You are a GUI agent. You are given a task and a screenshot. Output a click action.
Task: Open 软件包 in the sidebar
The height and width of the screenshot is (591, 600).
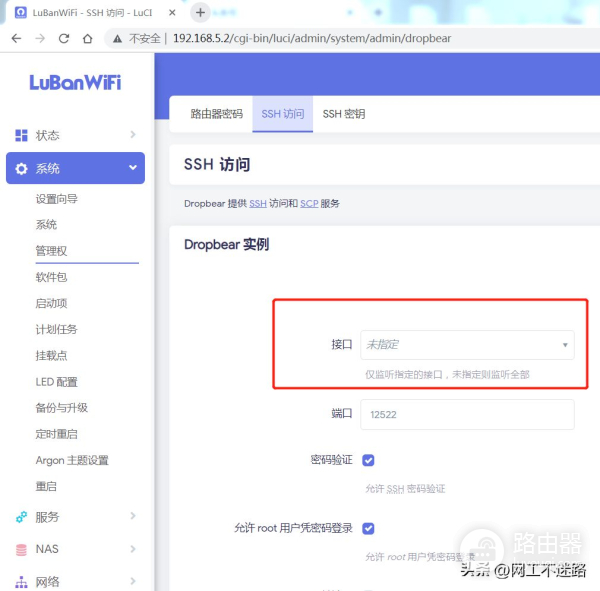pos(51,277)
